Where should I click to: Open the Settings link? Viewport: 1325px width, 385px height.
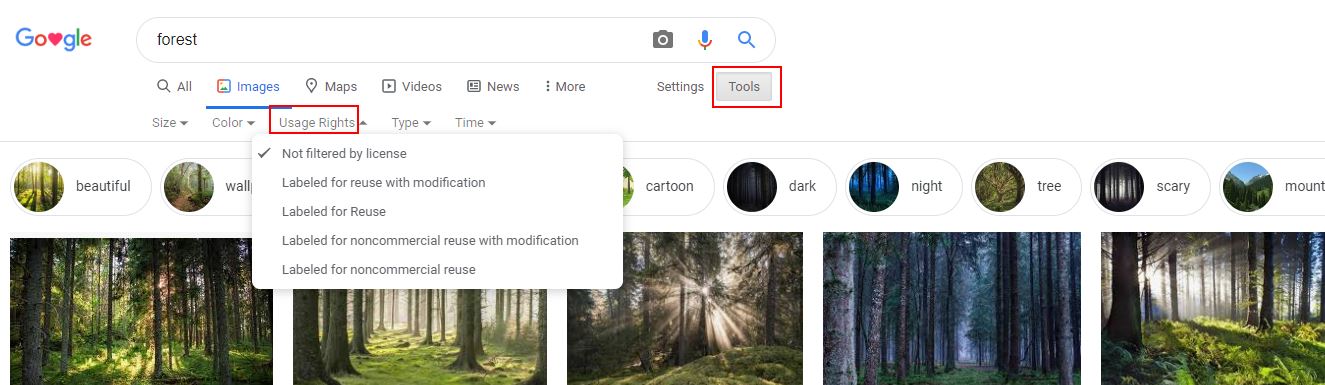pyautogui.click(x=680, y=87)
